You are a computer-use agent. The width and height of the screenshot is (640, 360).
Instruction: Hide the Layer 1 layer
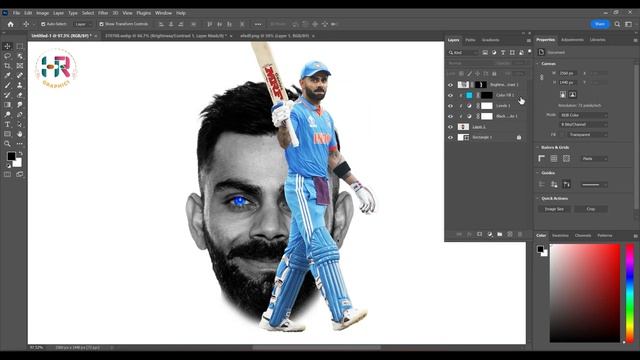[x=451, y=127]
